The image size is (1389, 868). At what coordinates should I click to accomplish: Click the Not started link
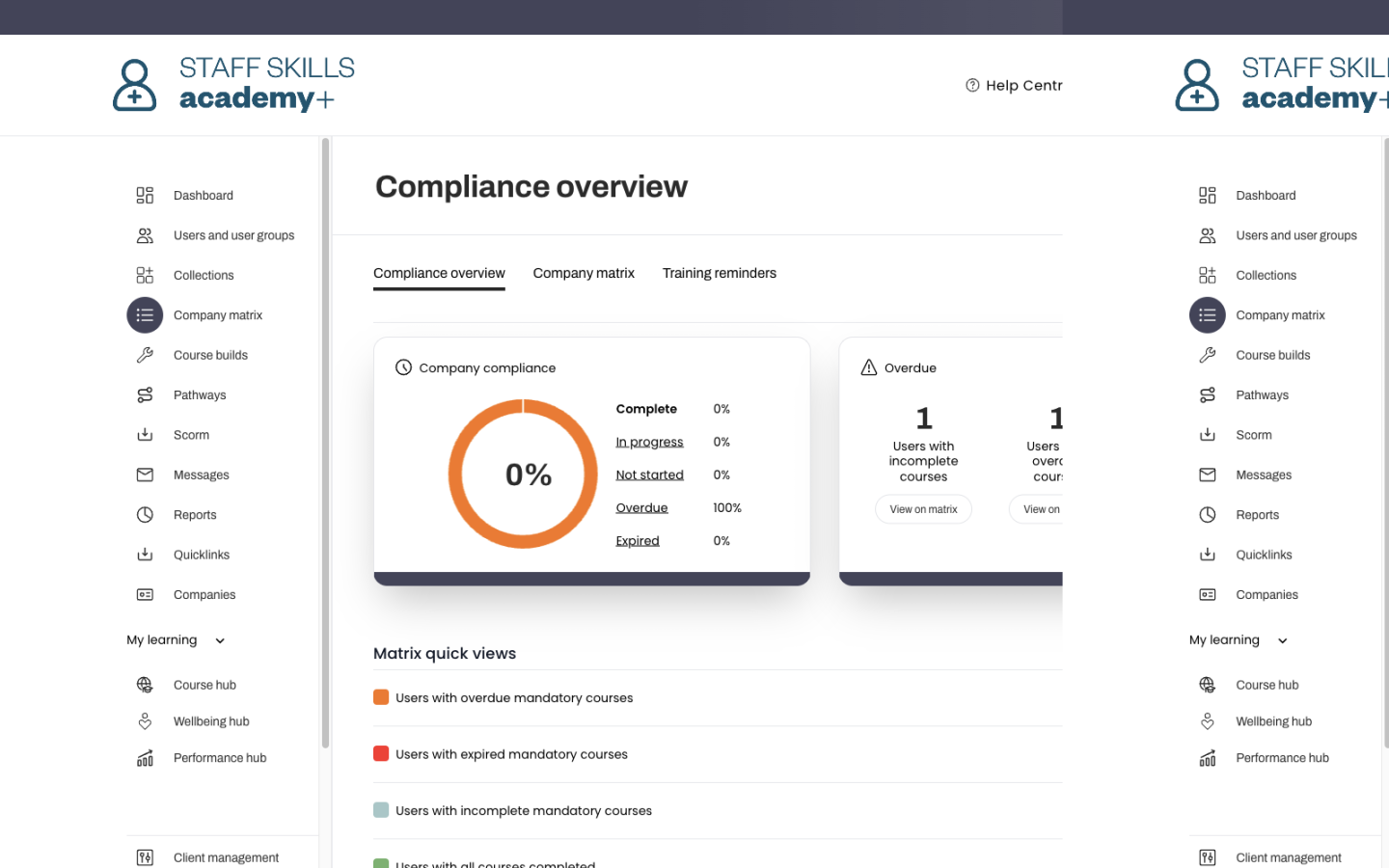click(x=649, y=475)
